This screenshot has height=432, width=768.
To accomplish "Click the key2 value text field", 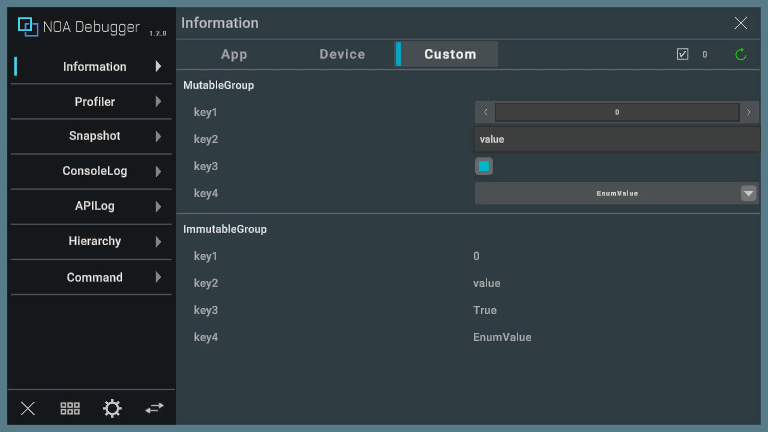I will click(x=616, y=139).
